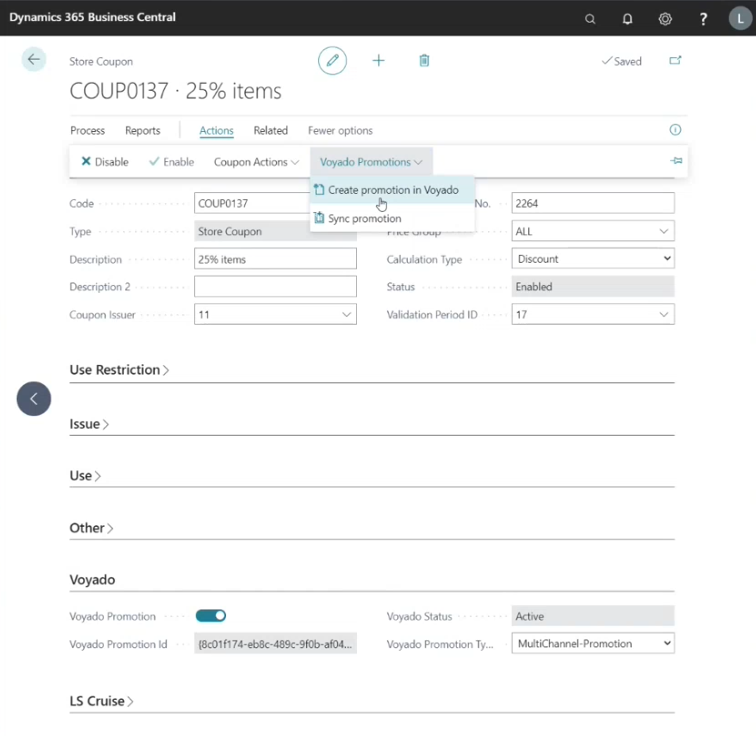Click the Saved status indicator
The image size is (756, 736).
point(621,61)
